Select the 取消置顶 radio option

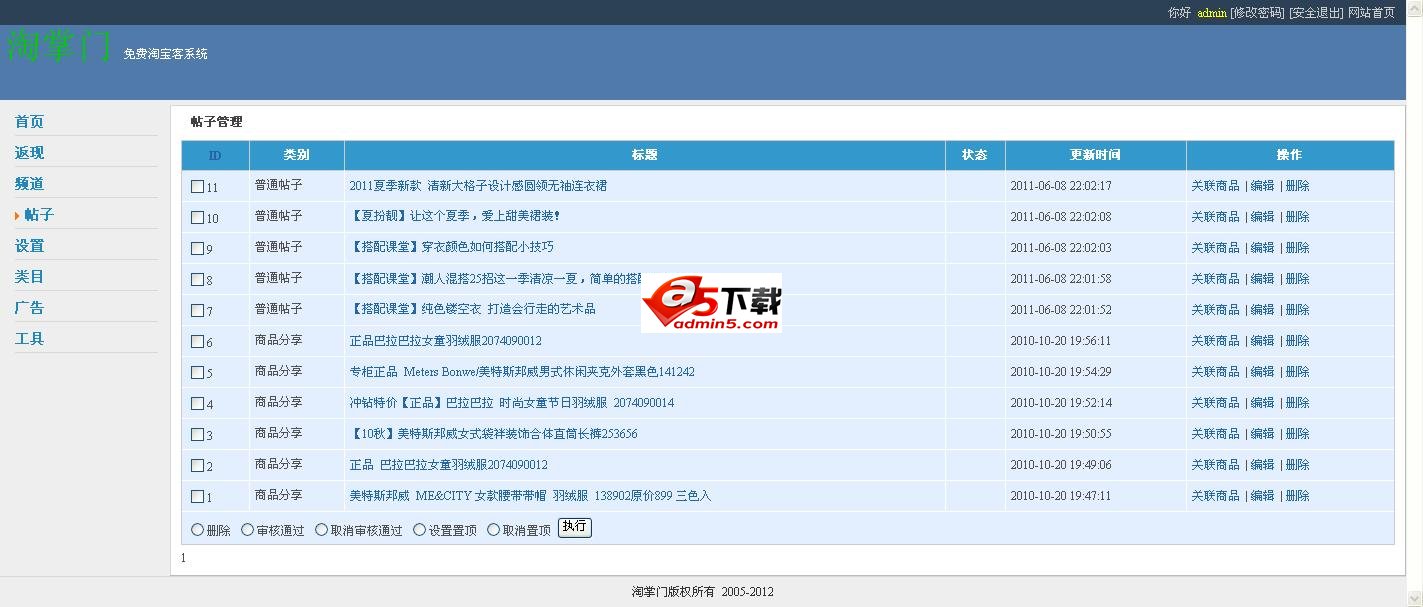tap(493, 530)
